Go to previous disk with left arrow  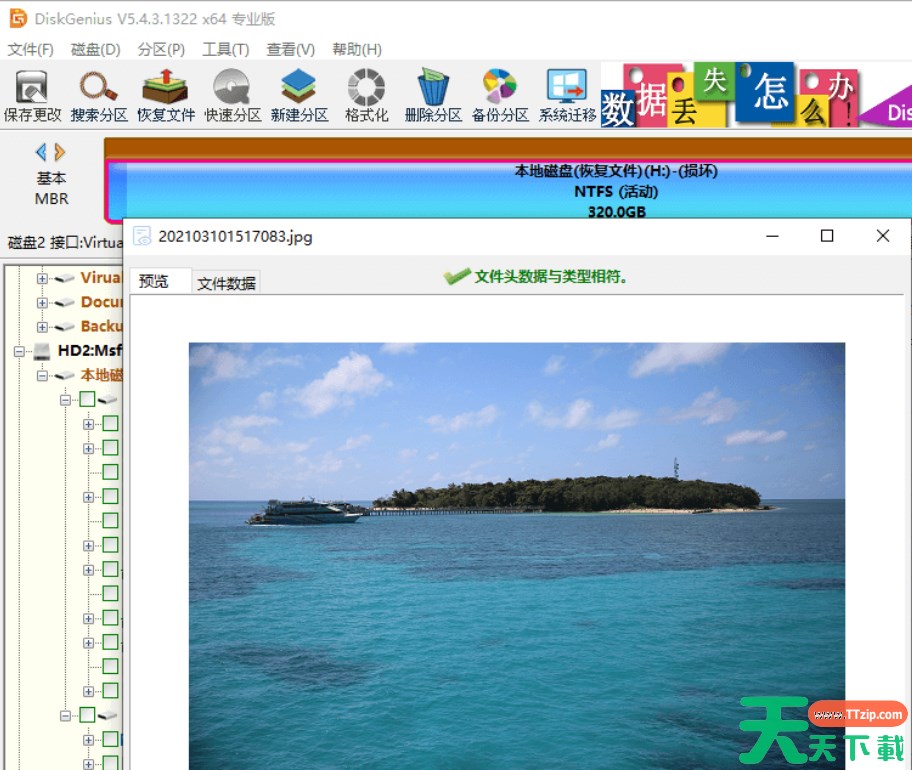tap(41, 152)
